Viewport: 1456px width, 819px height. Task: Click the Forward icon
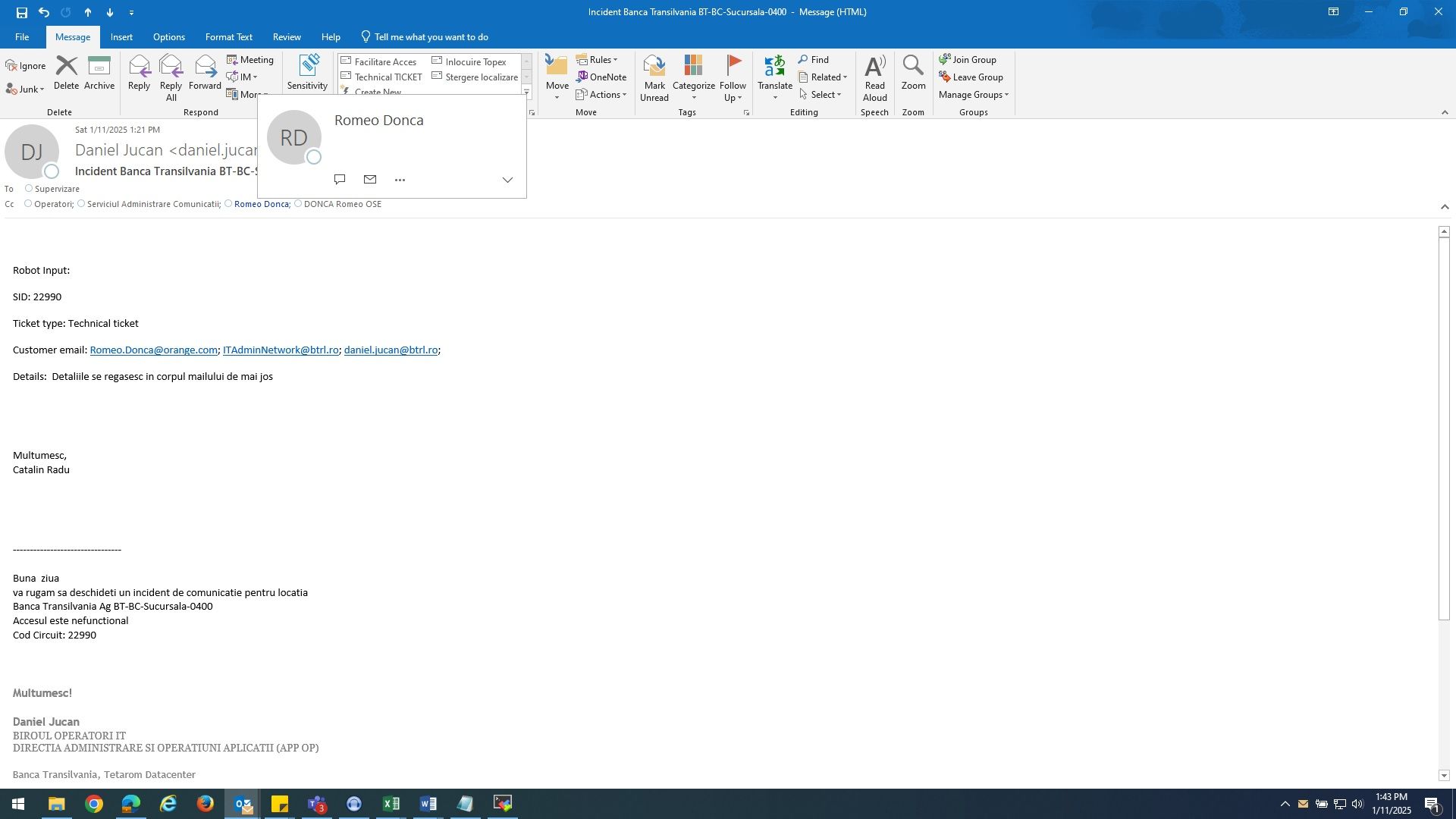pos(205,74)
